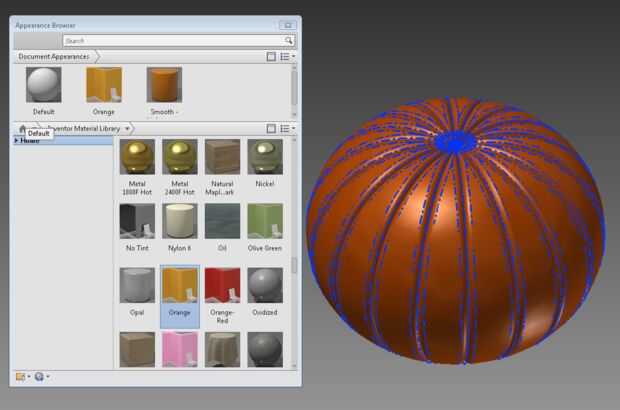Viewport: 620px width, 410px height.
Task: Select the Smooth appearance thumbnail
Action: (164, 85)
